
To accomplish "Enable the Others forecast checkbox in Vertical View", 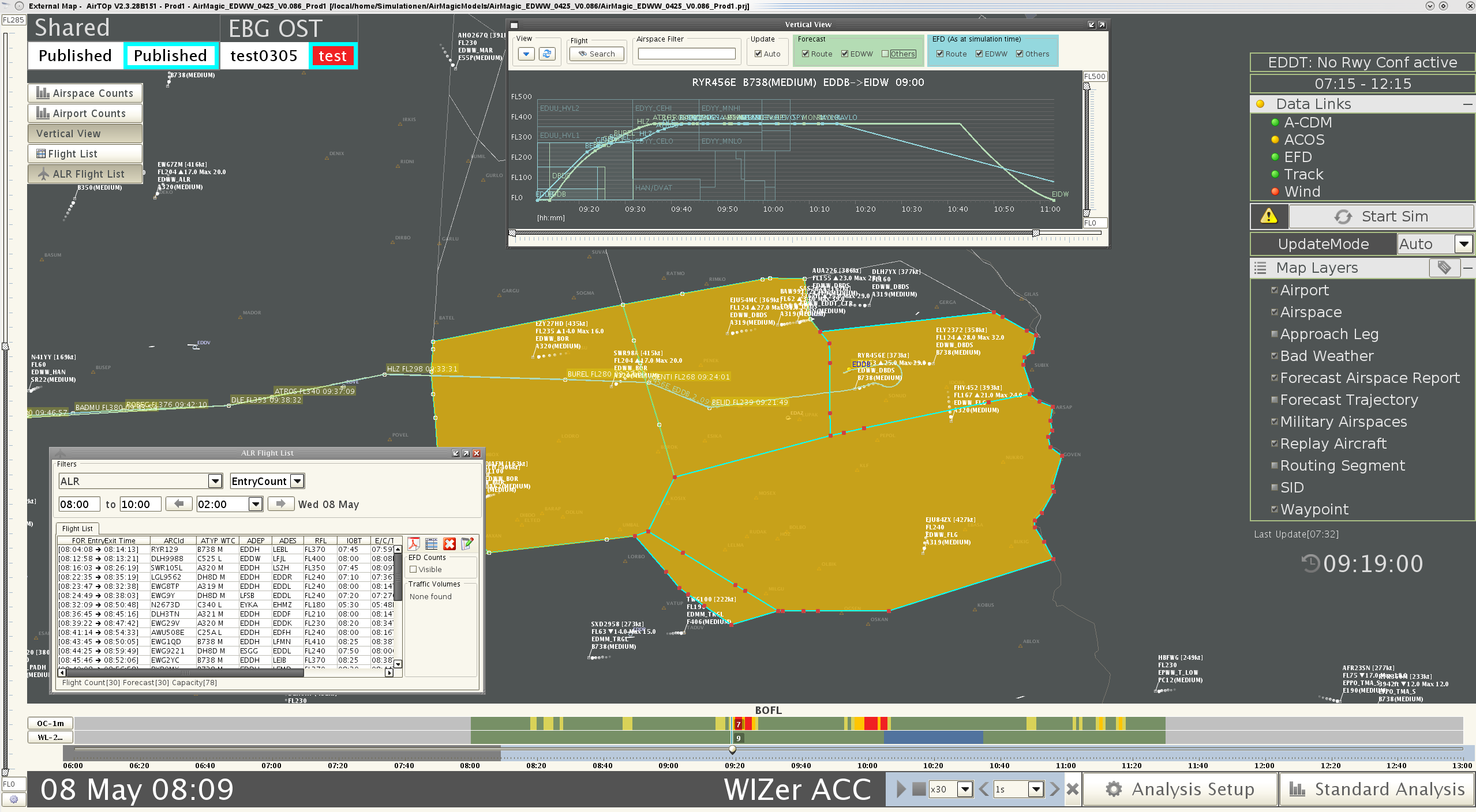I will tap(885, 54).
